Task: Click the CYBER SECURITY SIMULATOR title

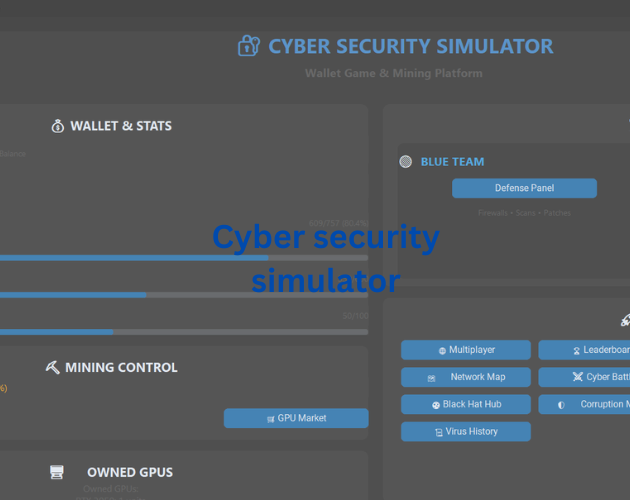Action: [x=411, y=46]
